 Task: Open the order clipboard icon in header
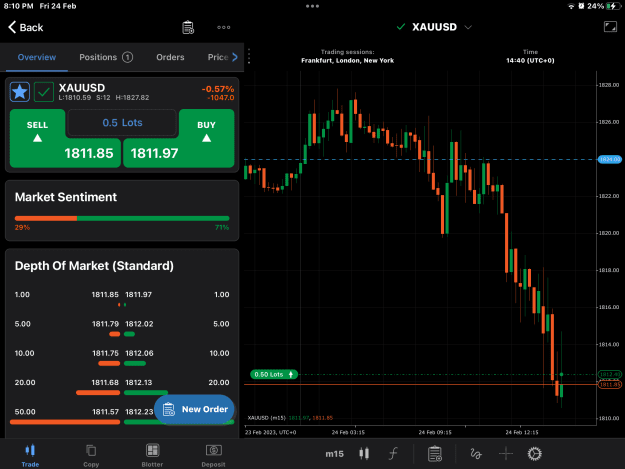pyautogui.click(x=188, y=27)
